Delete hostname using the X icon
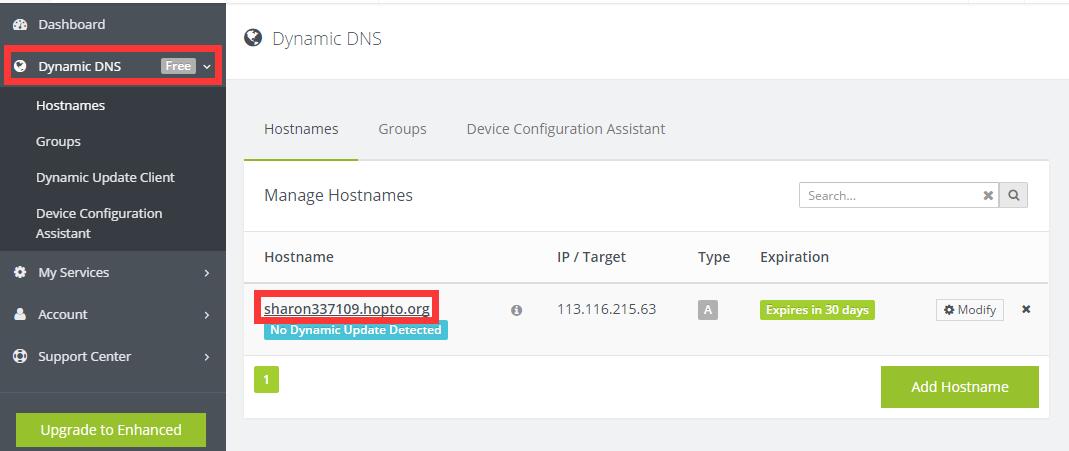 click(1026, 309)
